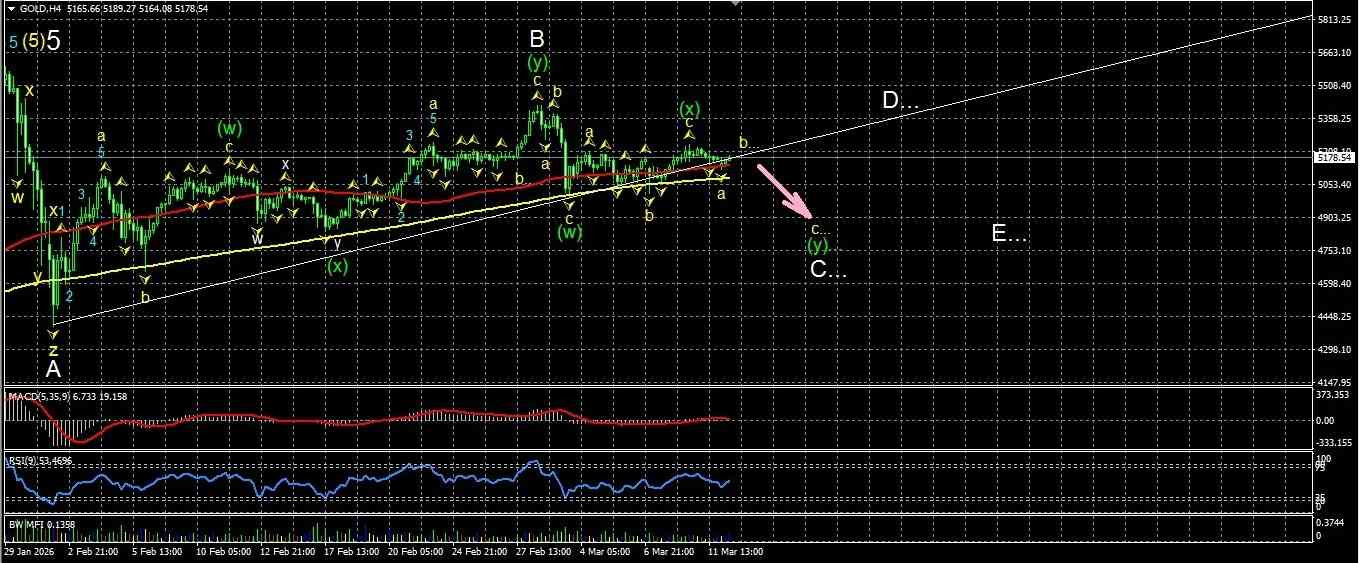The height and width of the screenshot is (563, 1360).
Task: Select the yellow (5) wave label
Action: coord(32,41)
